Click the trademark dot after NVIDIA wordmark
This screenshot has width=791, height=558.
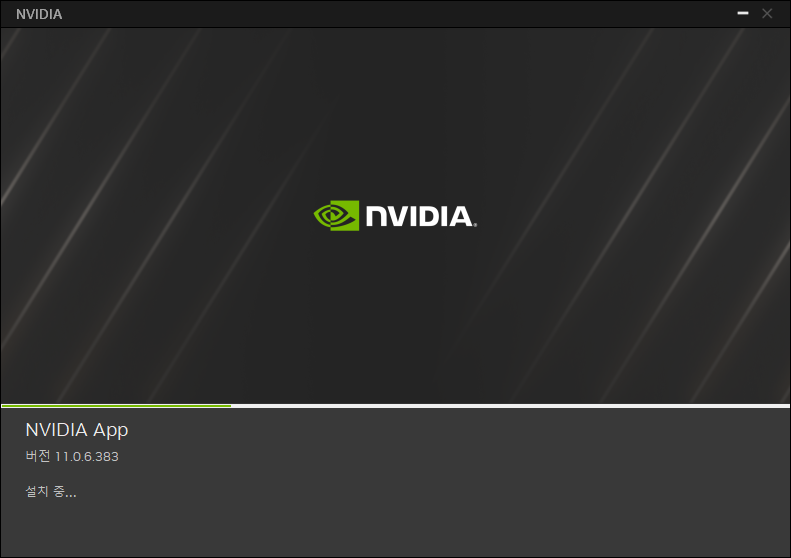coord(475,226)
